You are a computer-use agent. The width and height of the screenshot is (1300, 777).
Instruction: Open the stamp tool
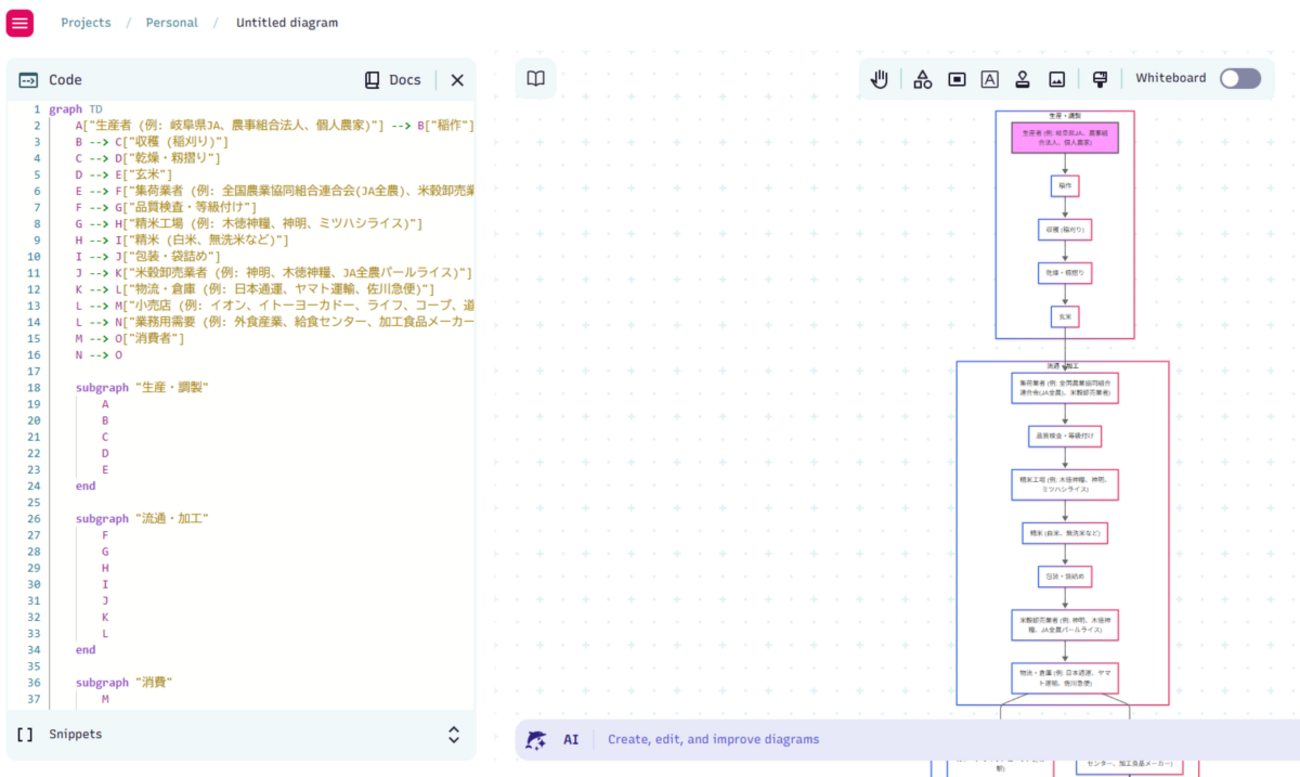(x=1022, y=78)
